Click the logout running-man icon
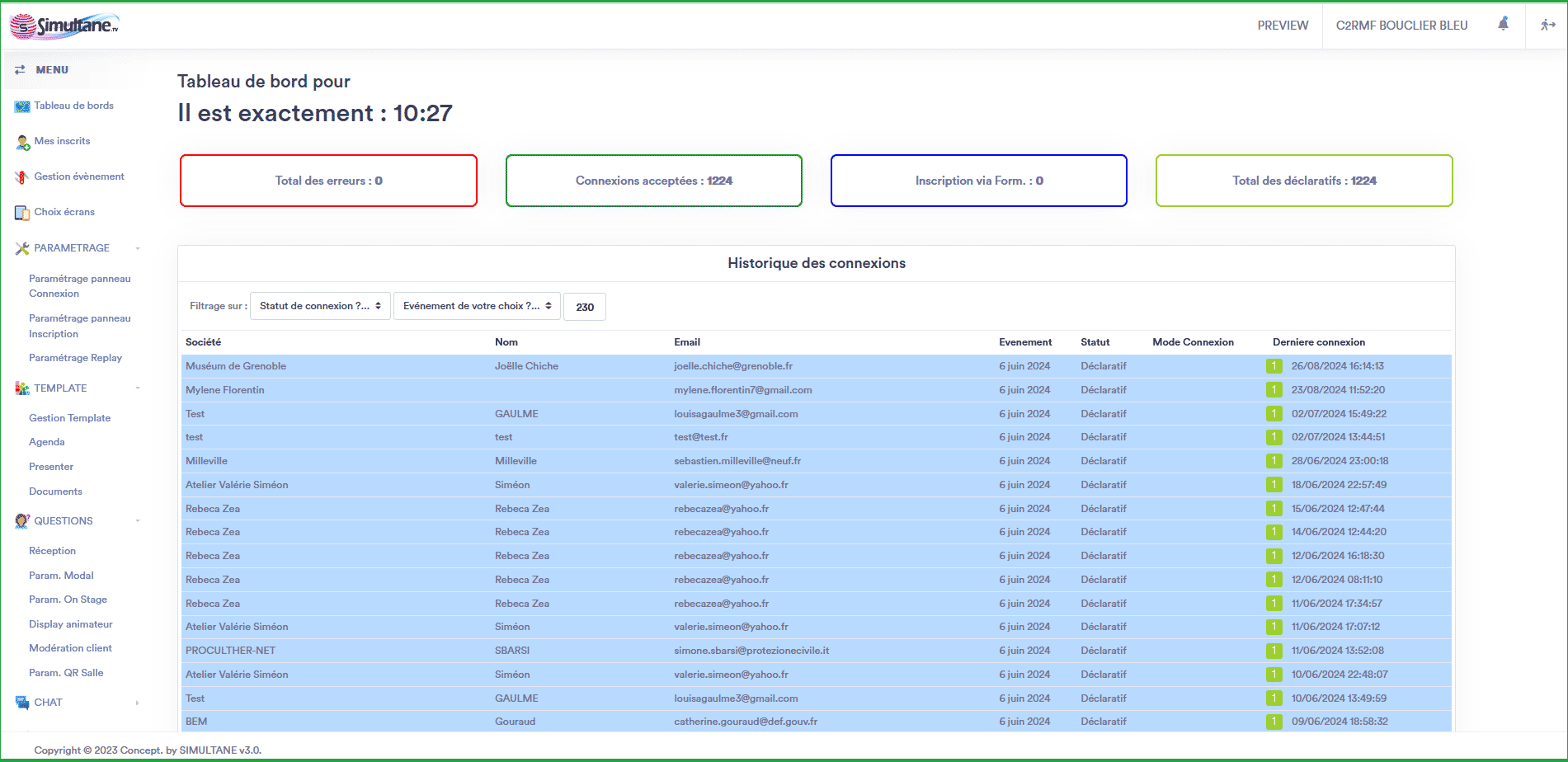Viewport: 1568px width, 762px height. click(x=1547, y=25)
